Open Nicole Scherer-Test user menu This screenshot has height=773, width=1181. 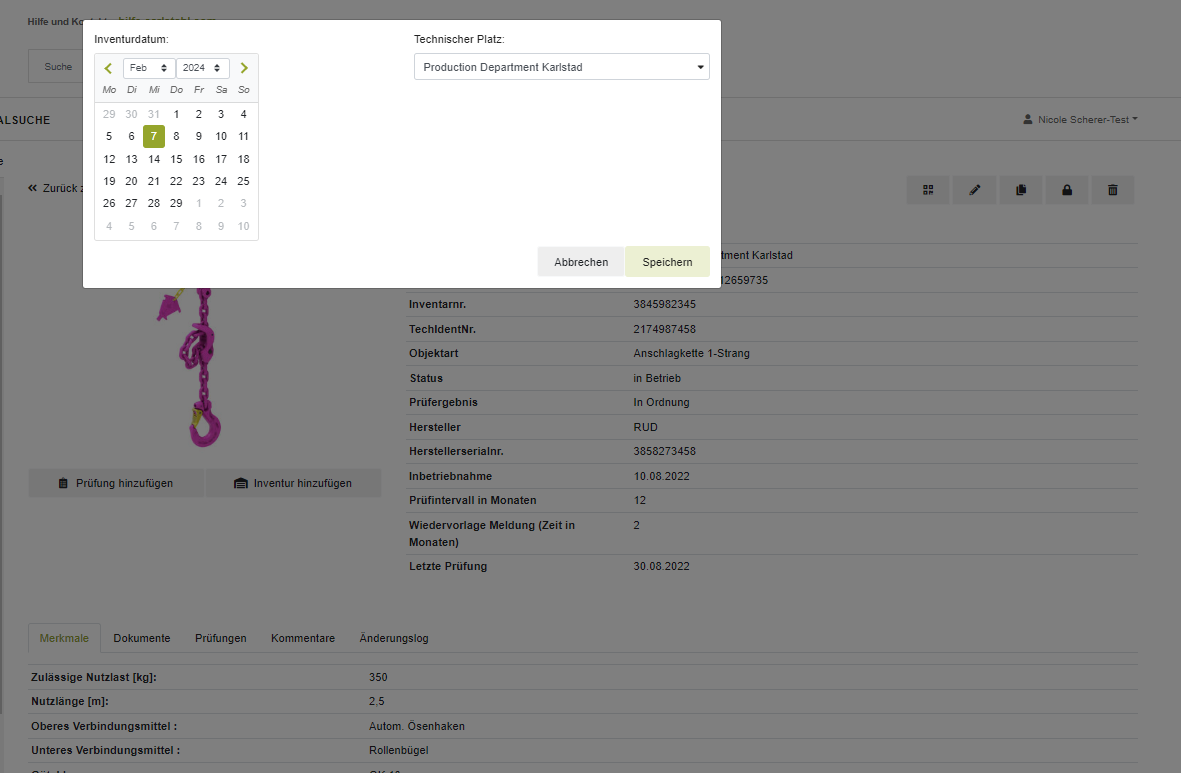pos(1080,120)
